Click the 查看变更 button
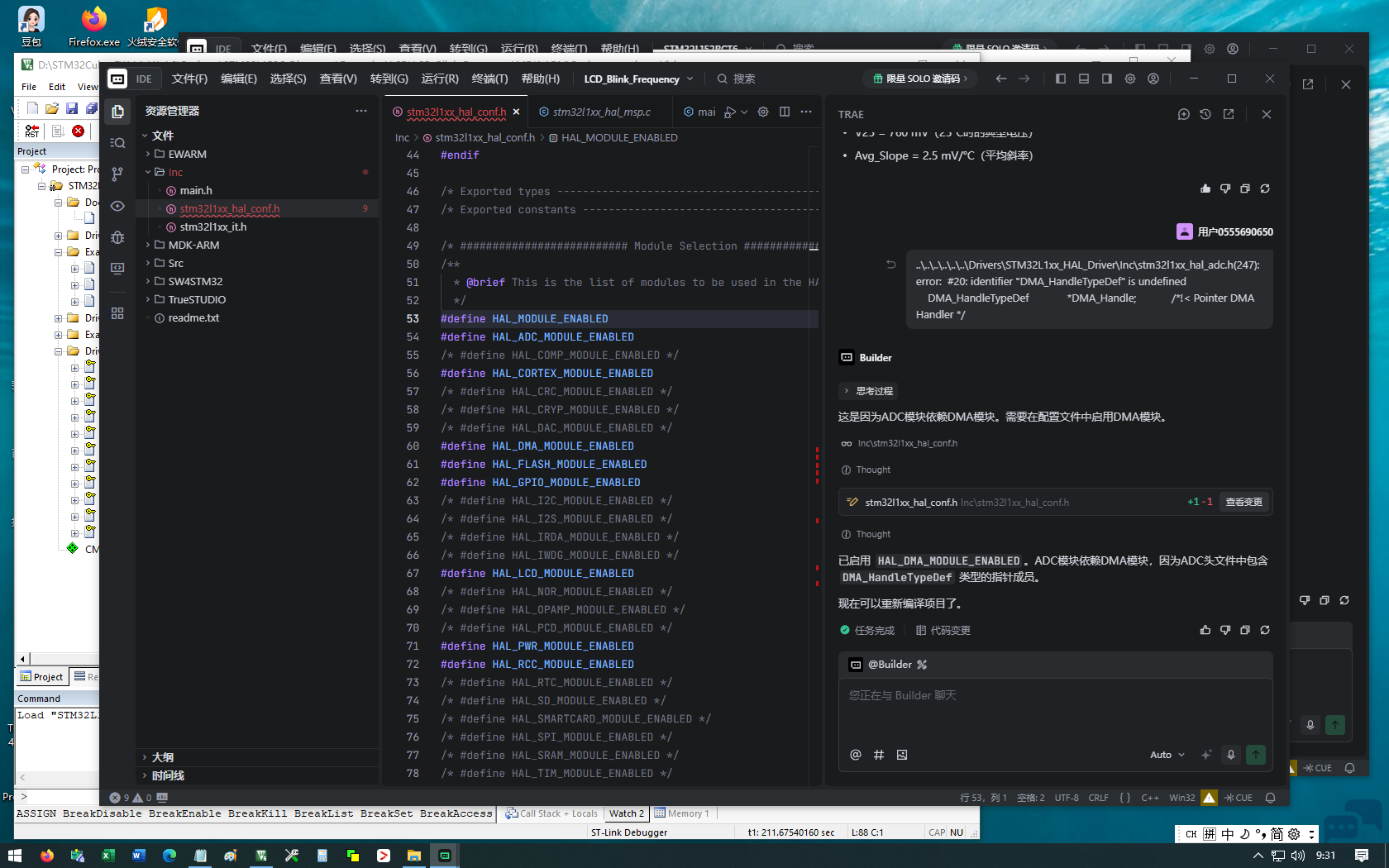 [1243, 503]
